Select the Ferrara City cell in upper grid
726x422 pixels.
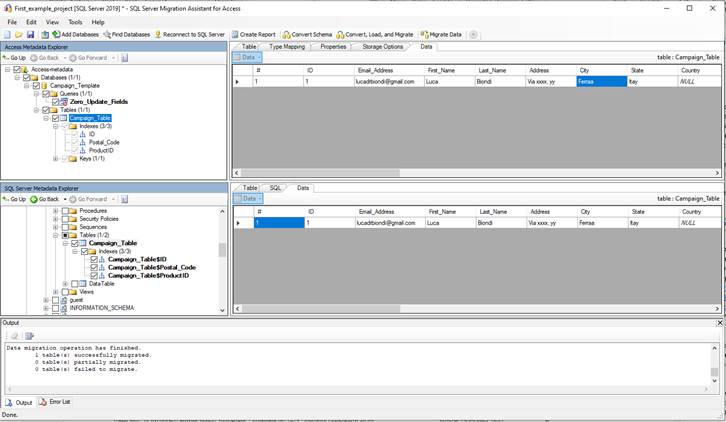(x=601, y=82)
